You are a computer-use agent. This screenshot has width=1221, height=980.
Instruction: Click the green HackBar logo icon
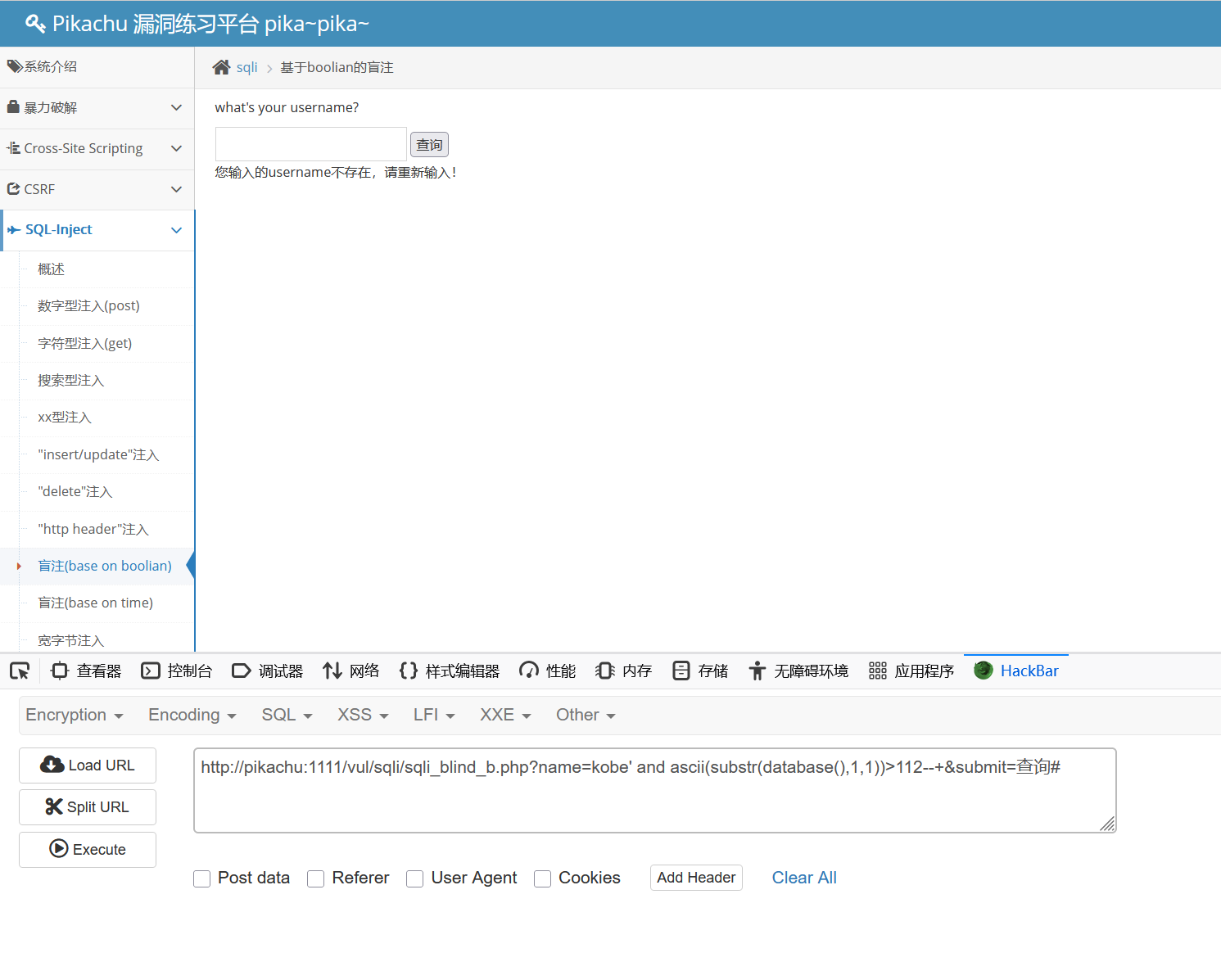[984, 671]
